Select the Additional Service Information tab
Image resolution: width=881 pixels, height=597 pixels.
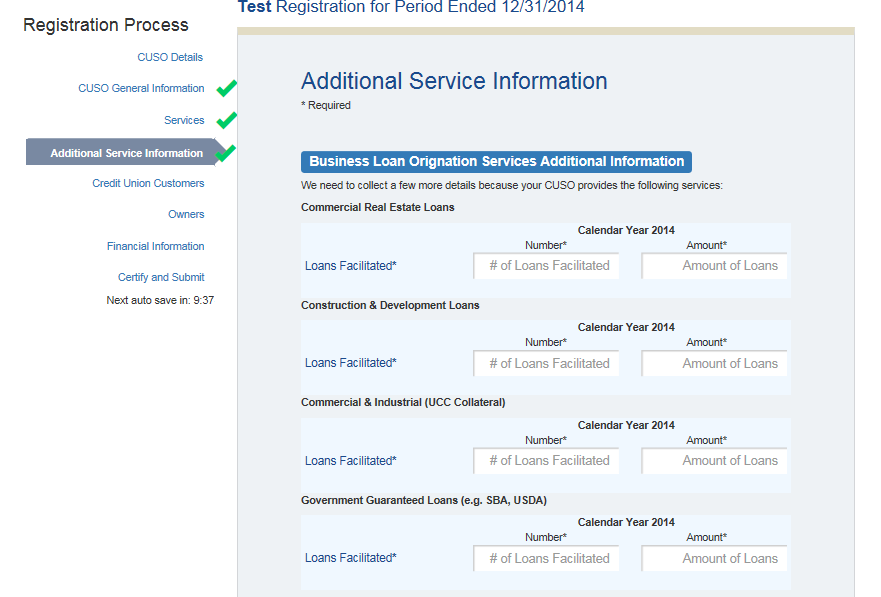126,153
